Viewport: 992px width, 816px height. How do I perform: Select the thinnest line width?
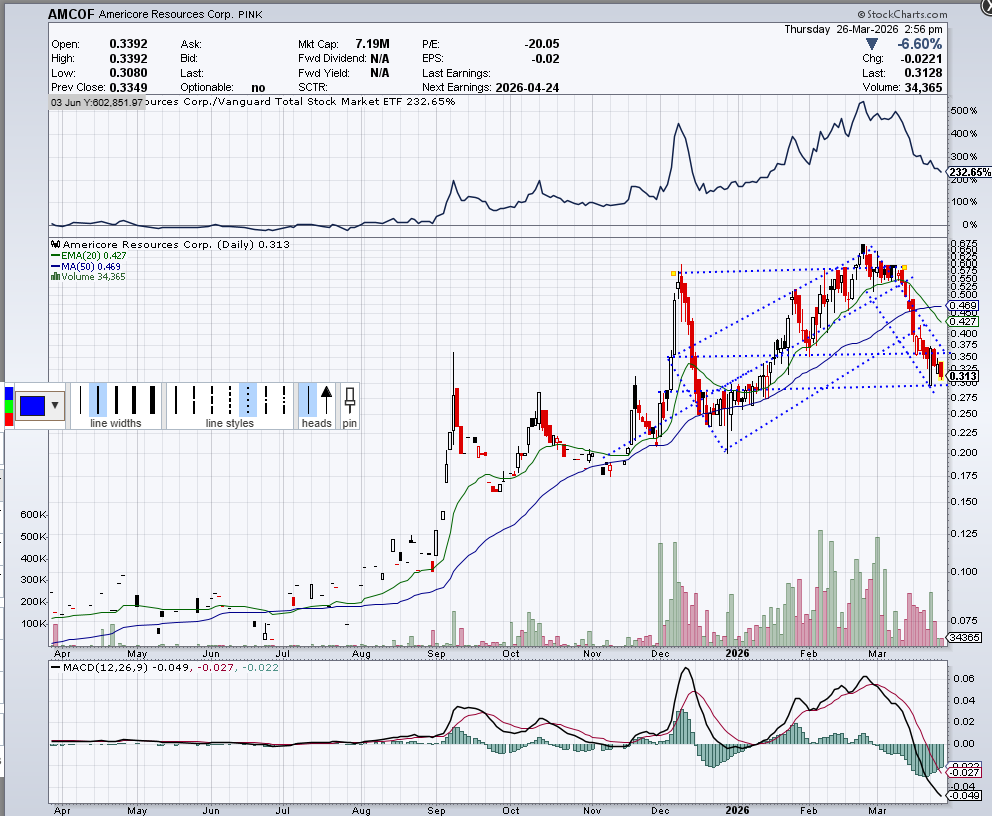coord(80,400)
